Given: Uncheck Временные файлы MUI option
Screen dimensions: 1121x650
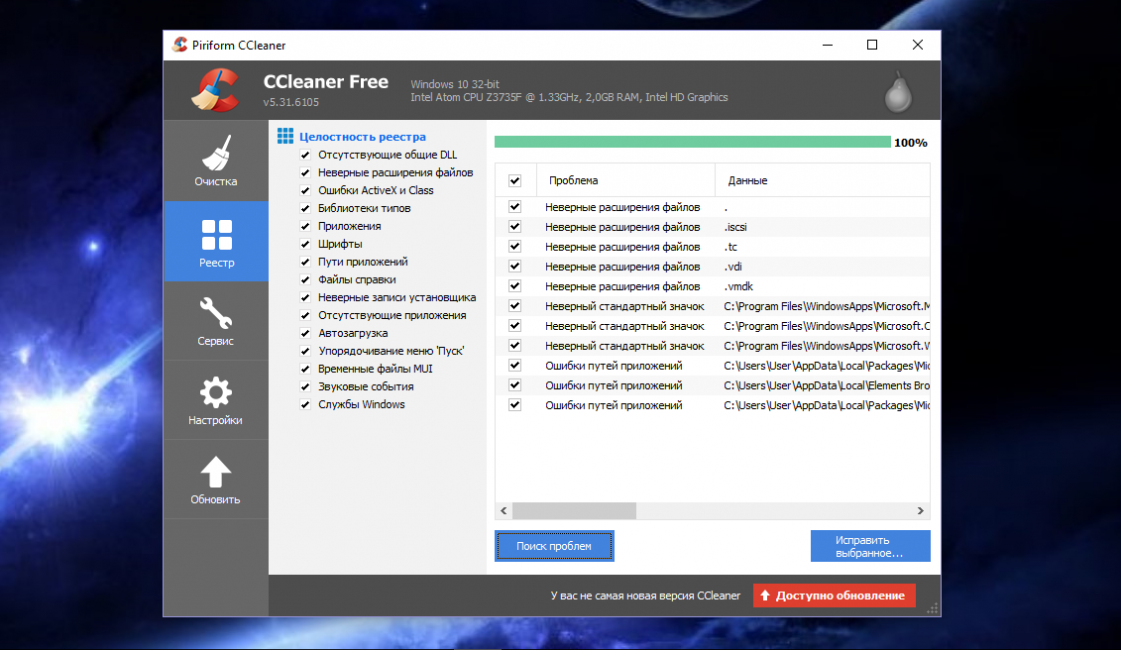Looking at the screenshot, I should tap(305, 369).
